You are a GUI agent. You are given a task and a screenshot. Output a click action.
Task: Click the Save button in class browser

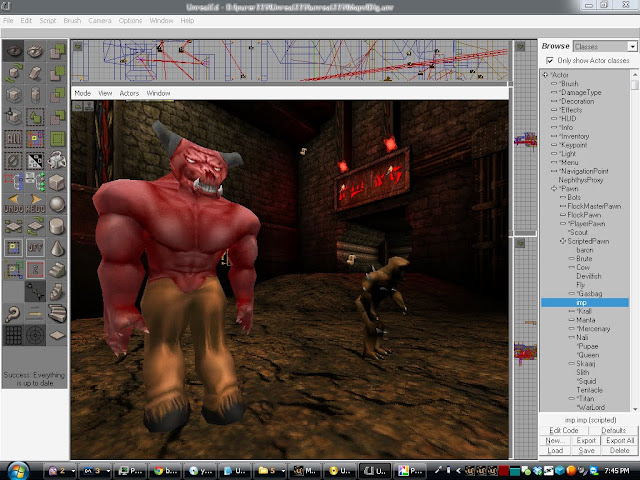[x=586, y=450]
